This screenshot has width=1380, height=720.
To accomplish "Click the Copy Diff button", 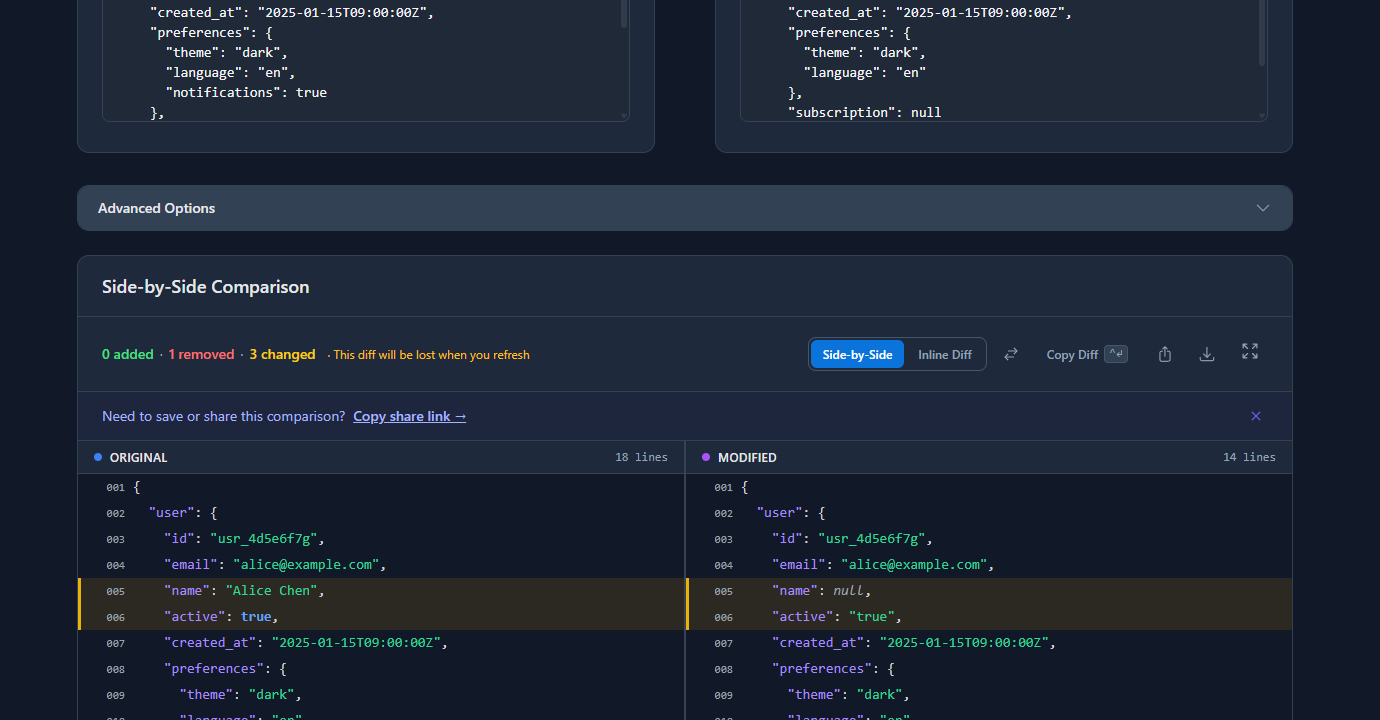I will pyautogui.click(x=1071, y=353).
